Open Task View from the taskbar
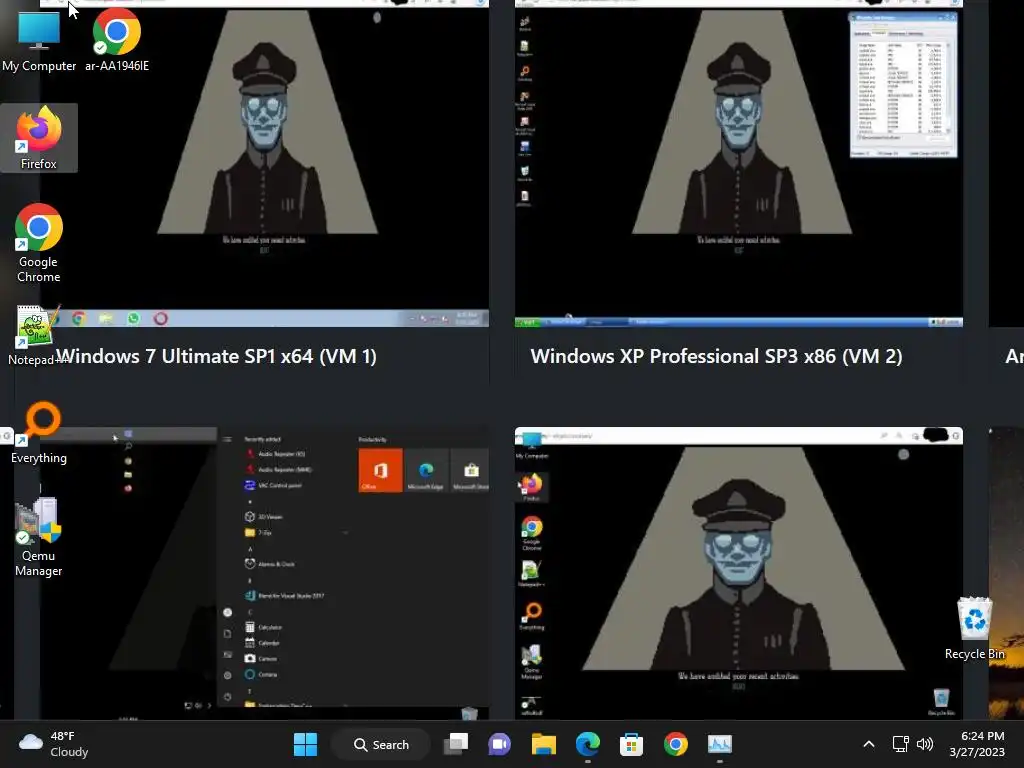The image size is (1024, 768). click(x=456, y=744)
